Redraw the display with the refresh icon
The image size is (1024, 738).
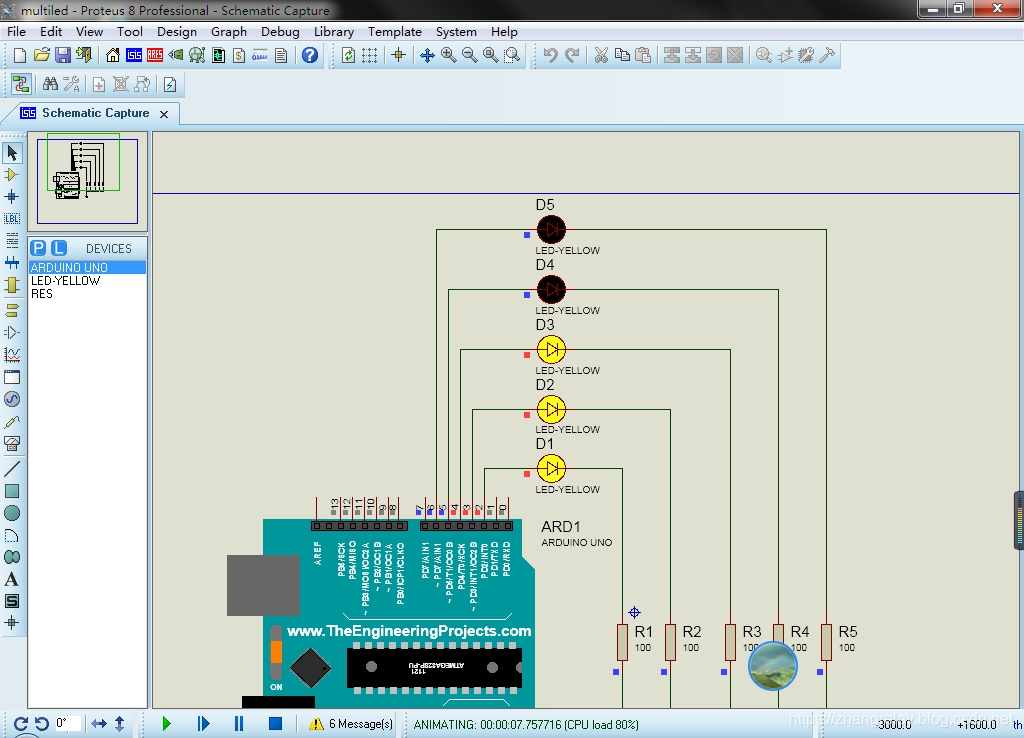point(349,56)
